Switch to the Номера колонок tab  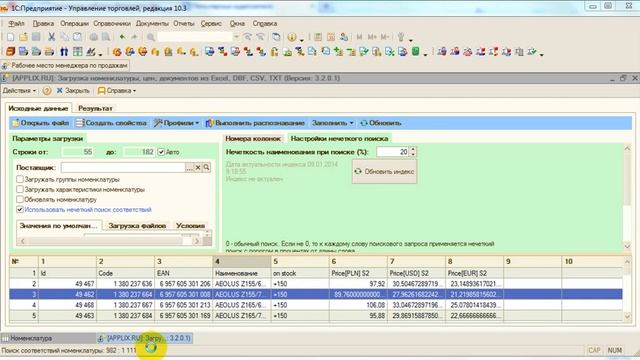pyautogui.click(x=253, y=138)
